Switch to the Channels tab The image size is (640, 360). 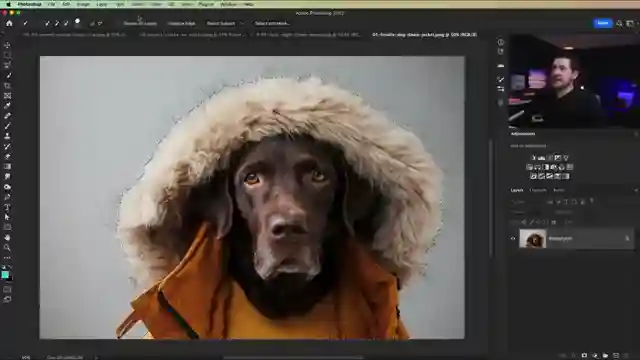(x=538, y=190)
